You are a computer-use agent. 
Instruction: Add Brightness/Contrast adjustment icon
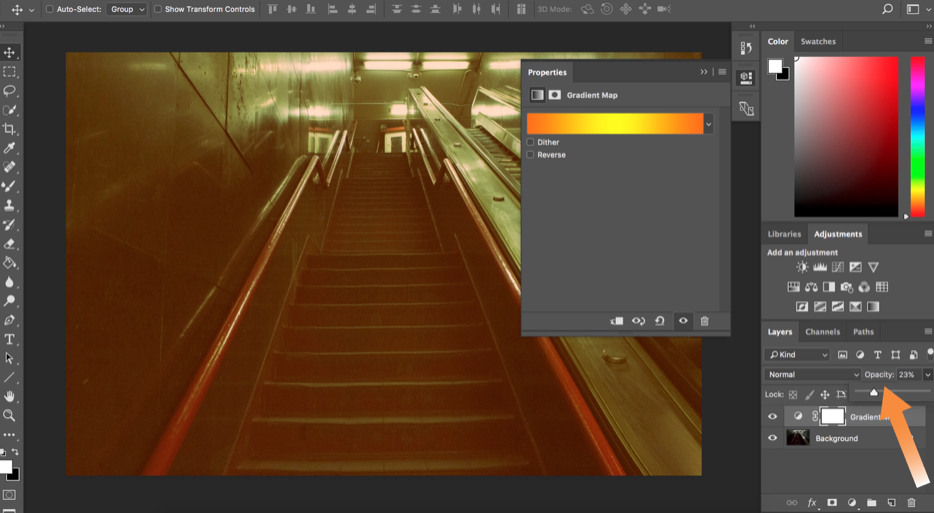point(802,267)
